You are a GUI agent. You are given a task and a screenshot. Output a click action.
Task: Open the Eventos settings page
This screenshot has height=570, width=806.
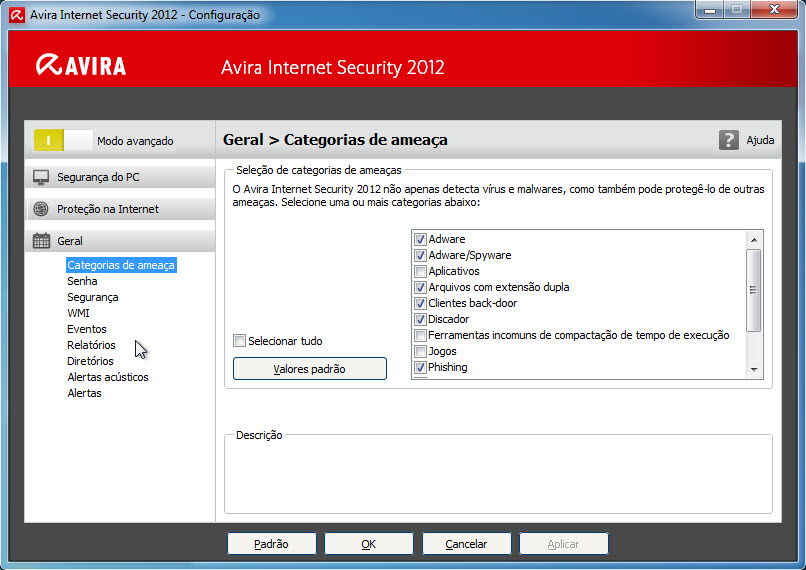pyautogui.click(x=87, y=329)
